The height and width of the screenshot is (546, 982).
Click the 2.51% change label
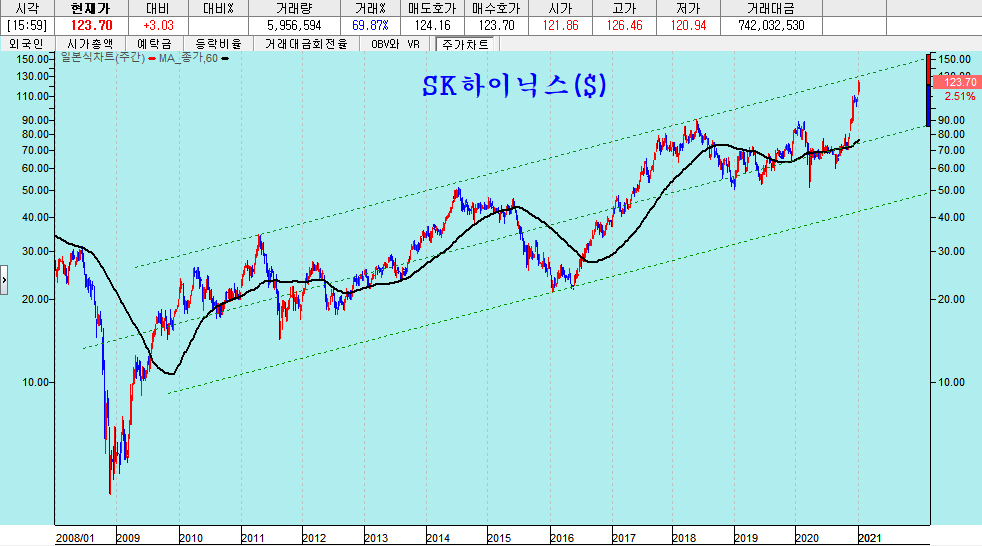pos(958,97)
